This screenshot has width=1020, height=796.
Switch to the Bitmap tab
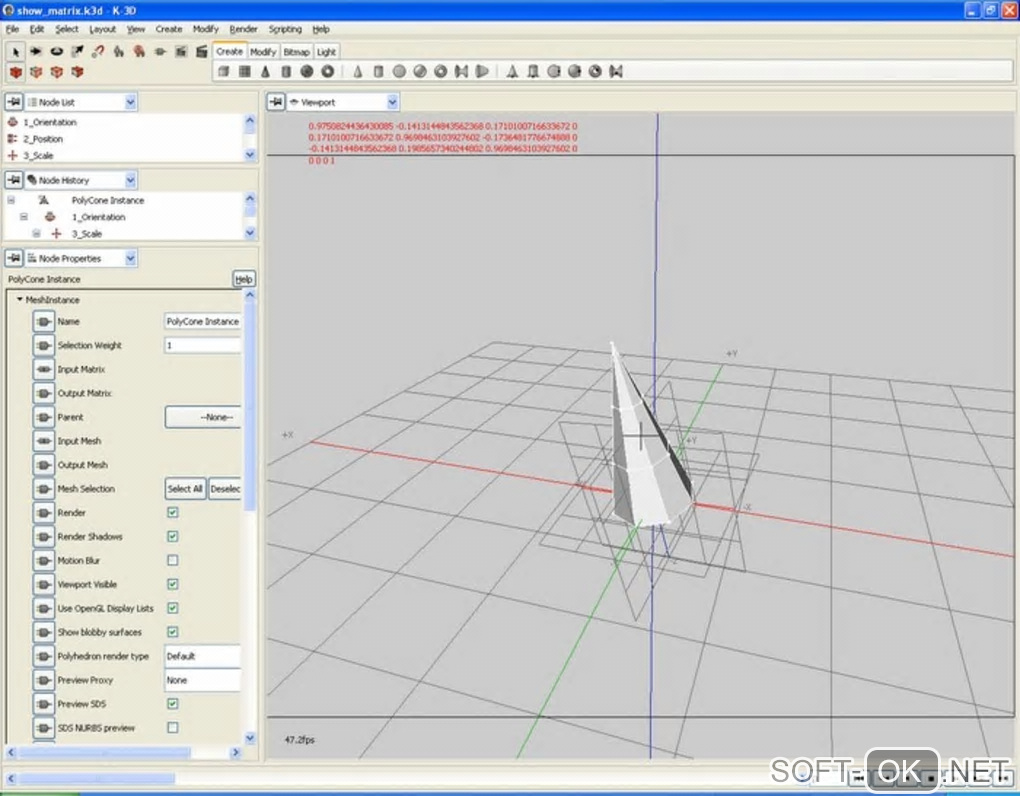click(296, 52)
